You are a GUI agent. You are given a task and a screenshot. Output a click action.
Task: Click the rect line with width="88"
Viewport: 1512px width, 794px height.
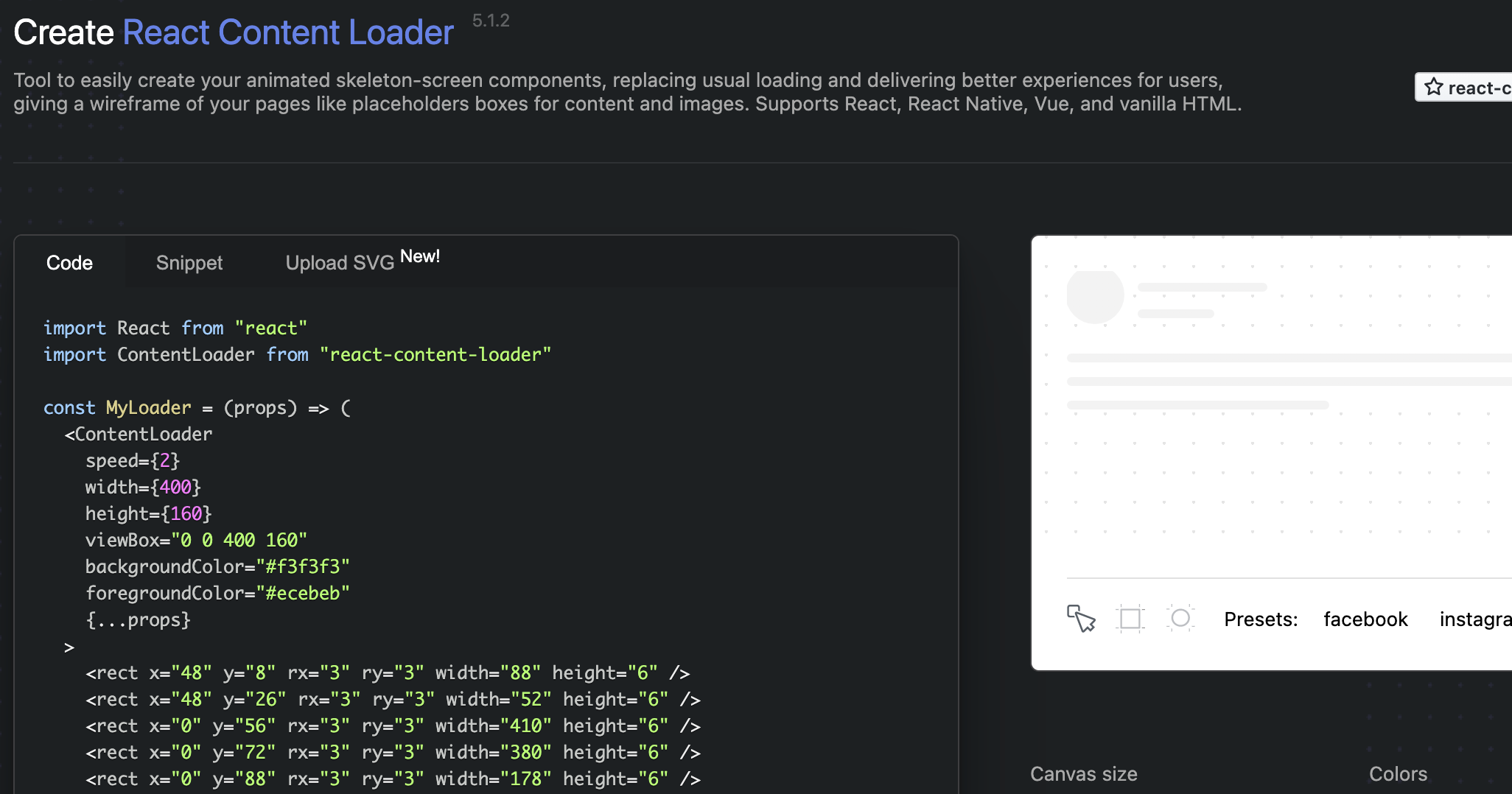pos(388,672)
